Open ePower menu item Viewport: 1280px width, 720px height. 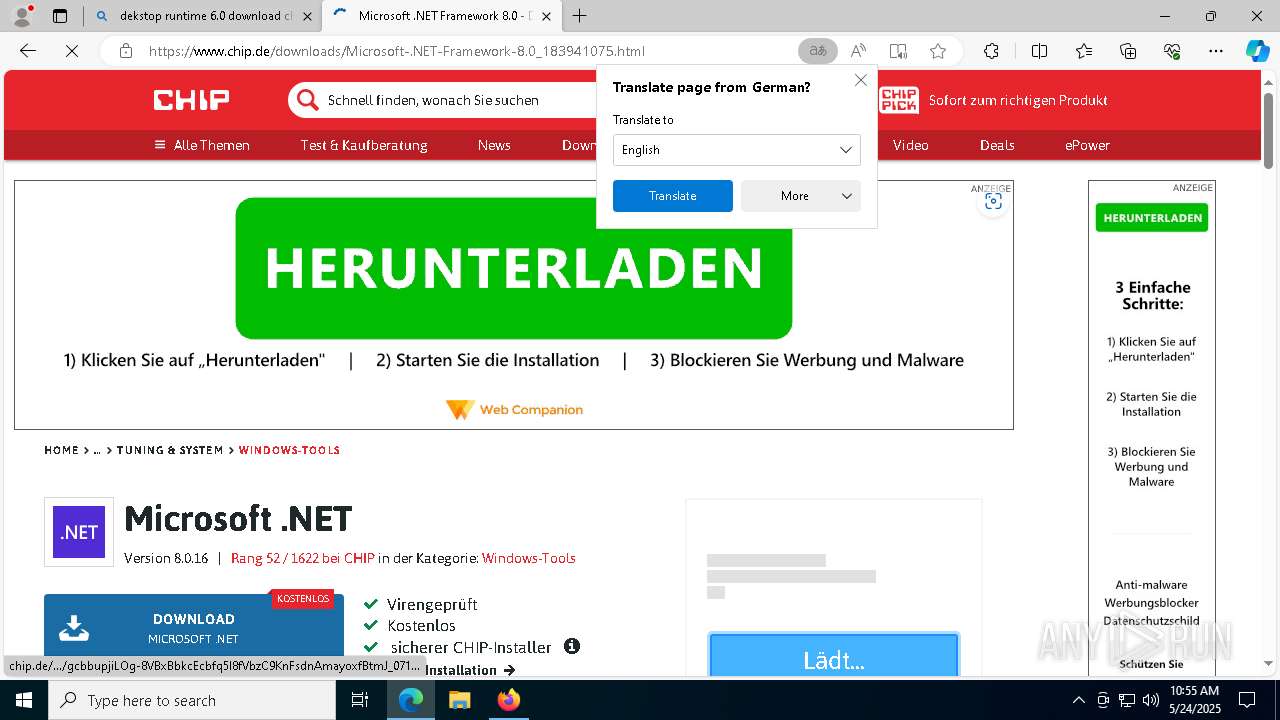tap(1087, 145)
